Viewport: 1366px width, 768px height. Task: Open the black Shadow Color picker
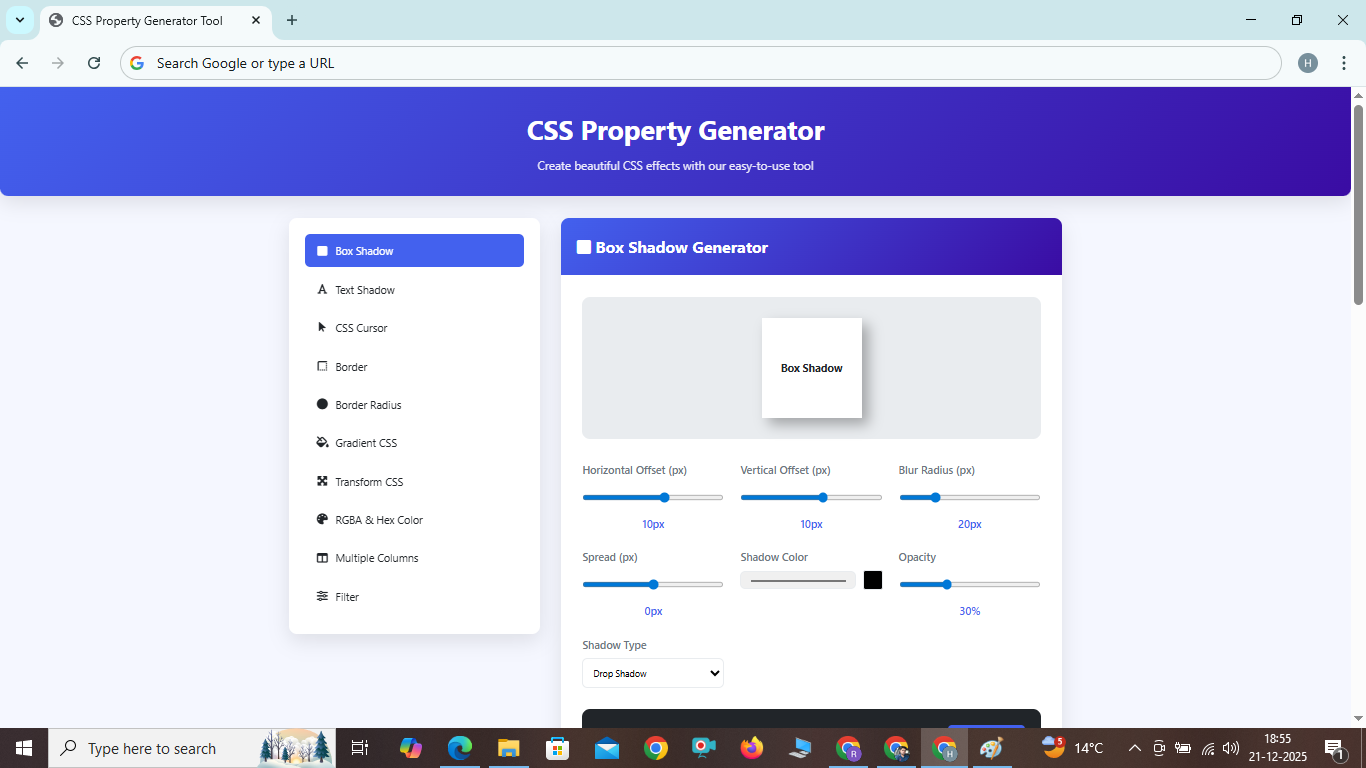(872, 579)
